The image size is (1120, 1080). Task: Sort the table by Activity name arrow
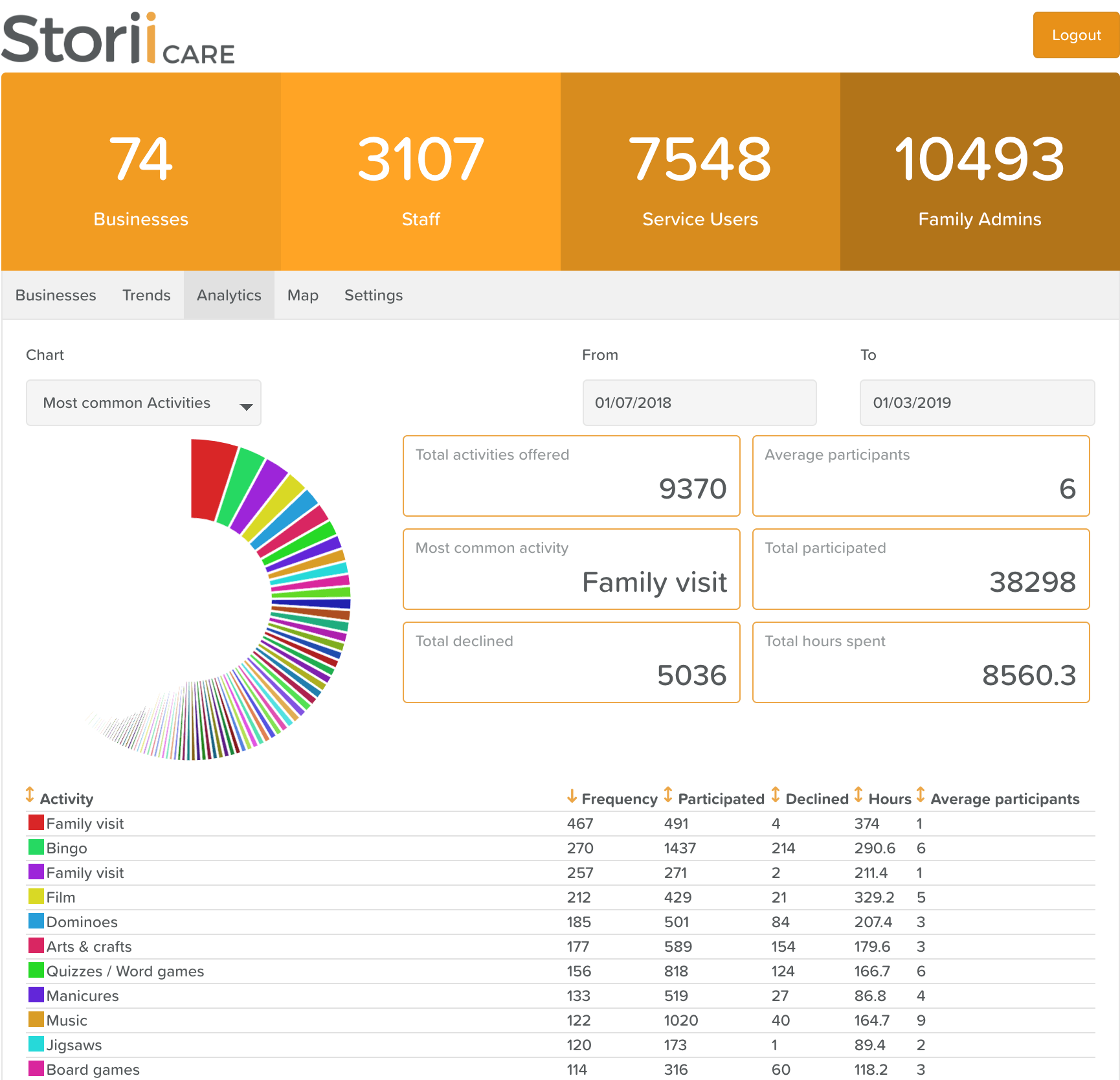pyautogui.click(x=30, y=794)
